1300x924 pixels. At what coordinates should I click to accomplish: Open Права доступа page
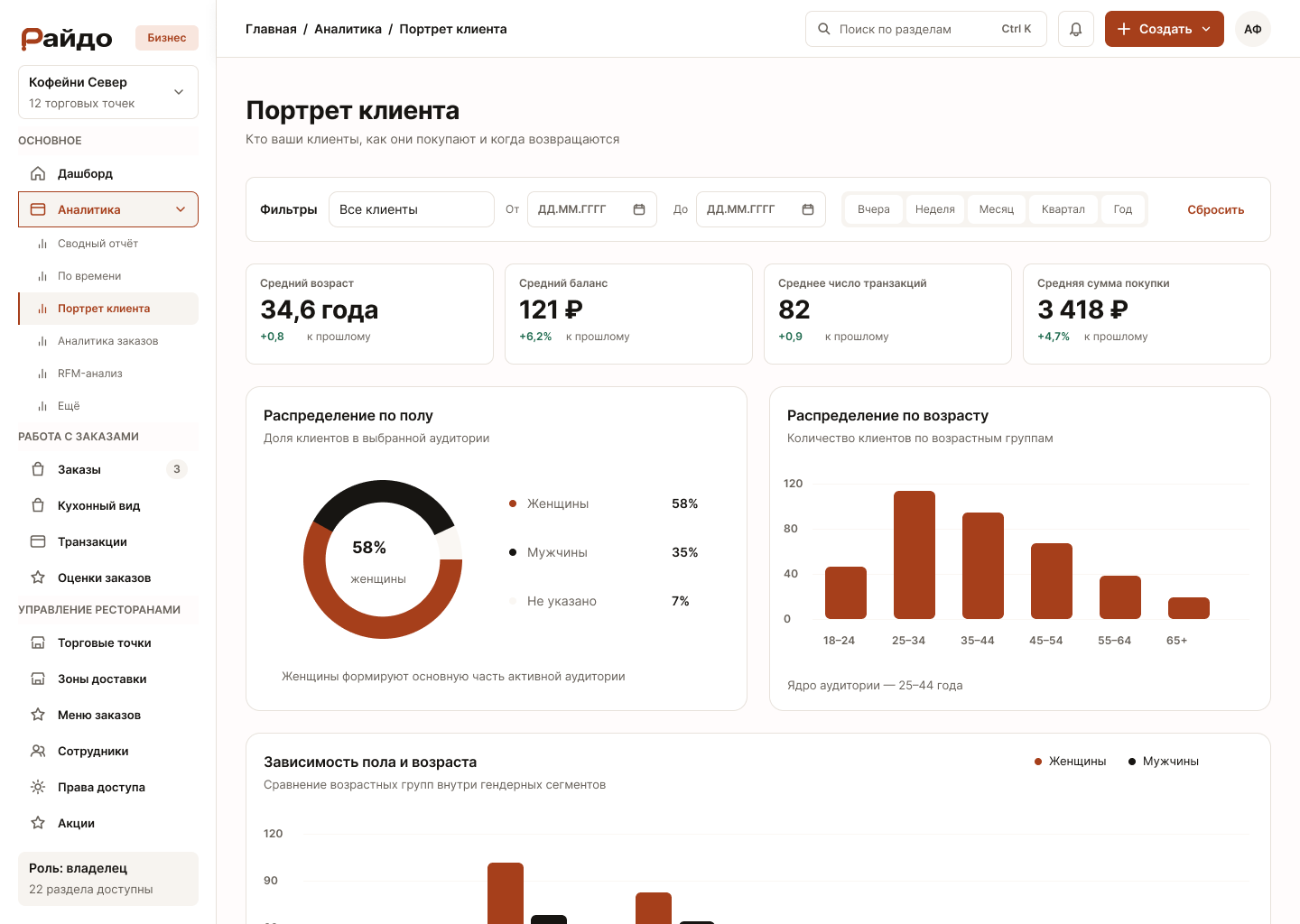coord(108,787)
